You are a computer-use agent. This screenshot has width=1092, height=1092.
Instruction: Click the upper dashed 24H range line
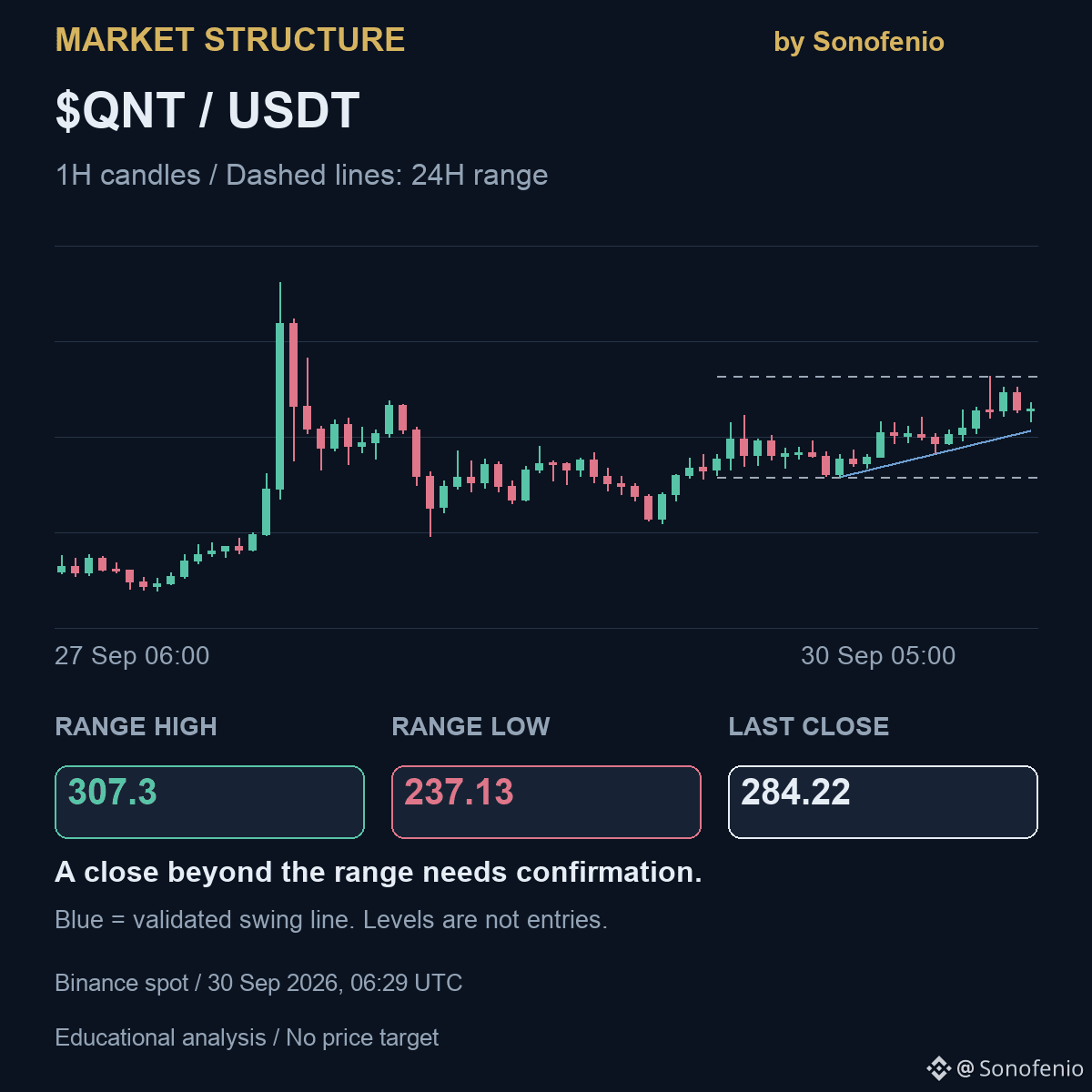pyautogui.click(x=877, y=377)
